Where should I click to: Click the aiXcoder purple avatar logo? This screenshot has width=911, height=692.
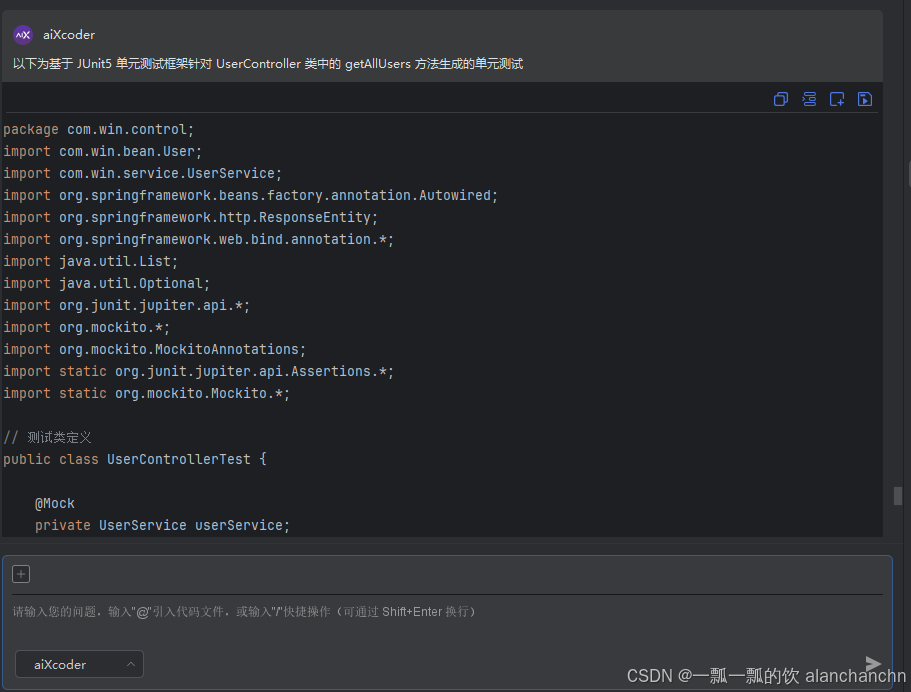23,35
